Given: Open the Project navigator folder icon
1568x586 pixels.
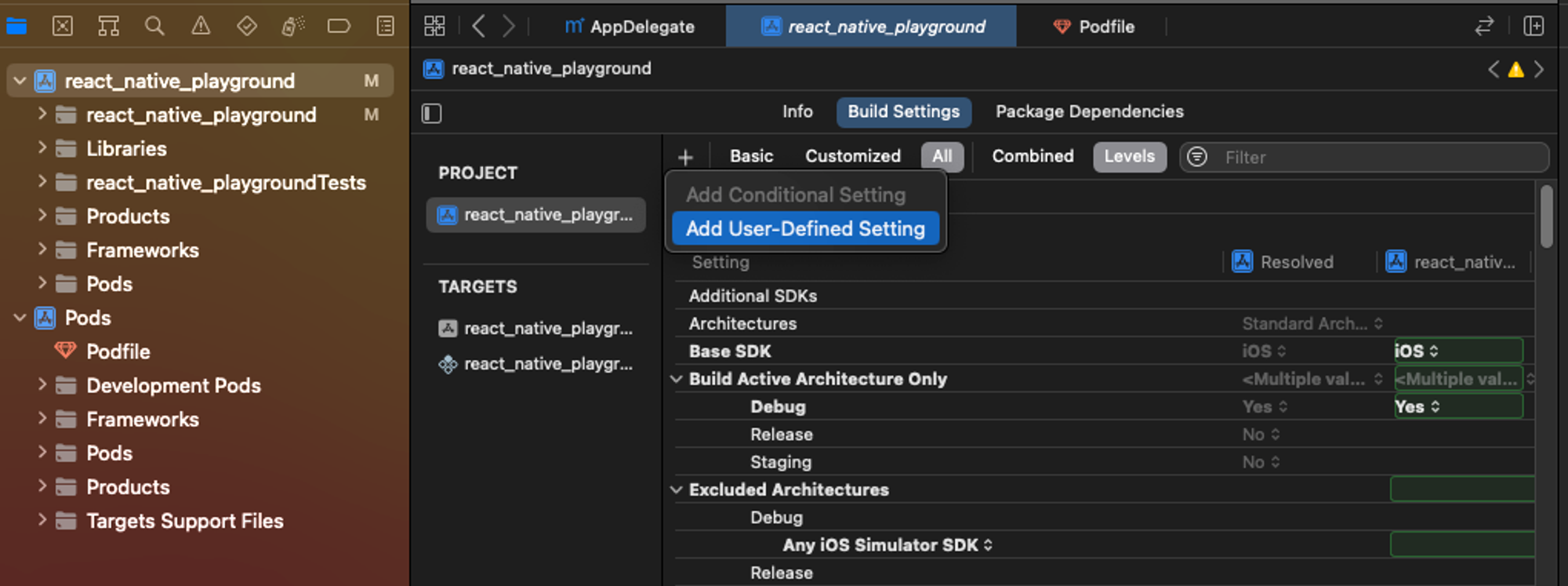Looking at the screenshot, I should (x=16, y=27).
